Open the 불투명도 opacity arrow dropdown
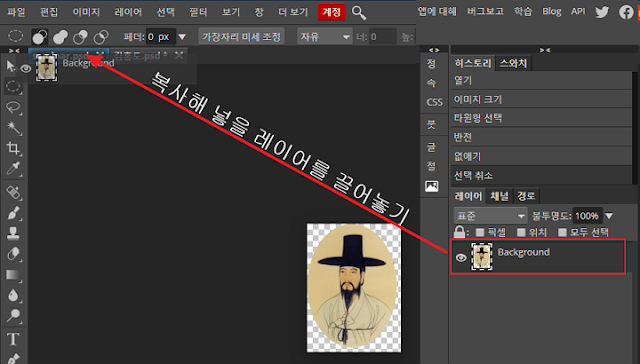640x364 pixels. click(x=609, y=215)
